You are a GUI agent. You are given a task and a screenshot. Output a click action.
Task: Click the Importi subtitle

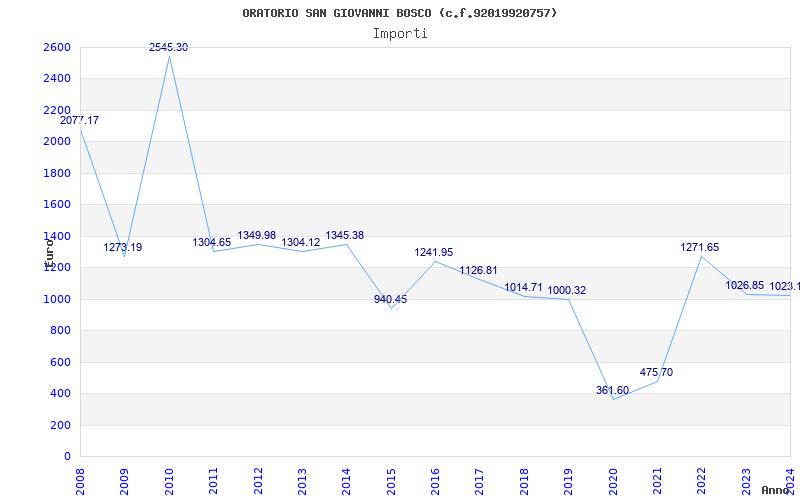click(x=400, y=34)
